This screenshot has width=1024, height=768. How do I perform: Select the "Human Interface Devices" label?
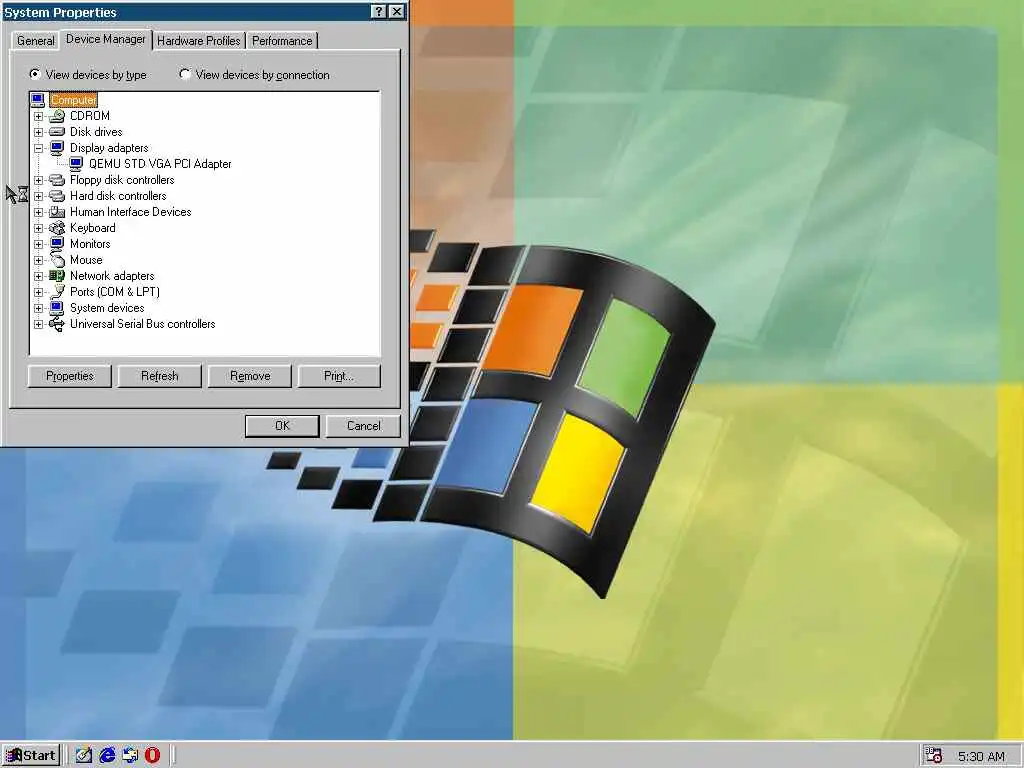131,212
